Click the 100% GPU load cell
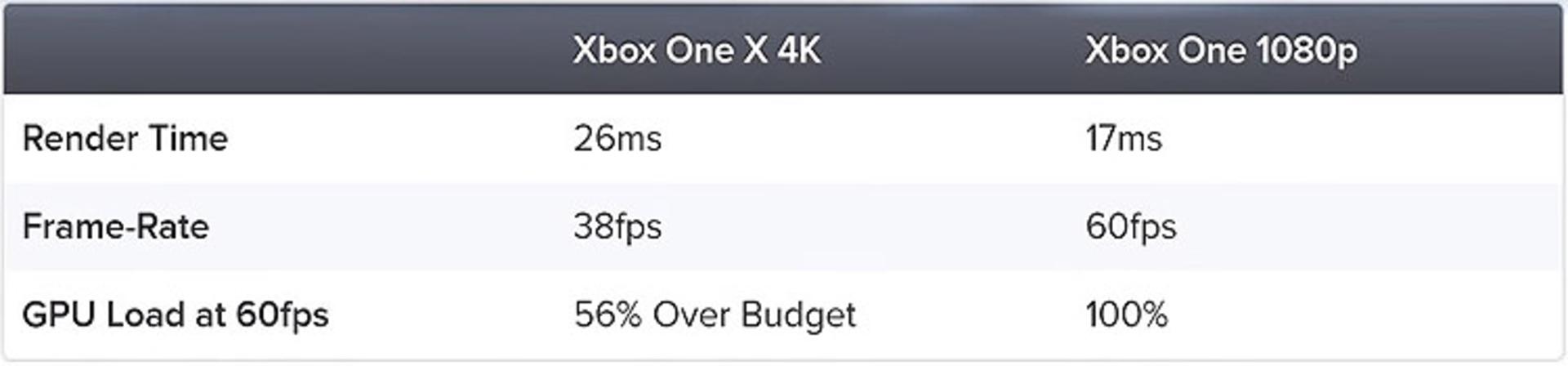The image size is (1568, 366). 1127,315
